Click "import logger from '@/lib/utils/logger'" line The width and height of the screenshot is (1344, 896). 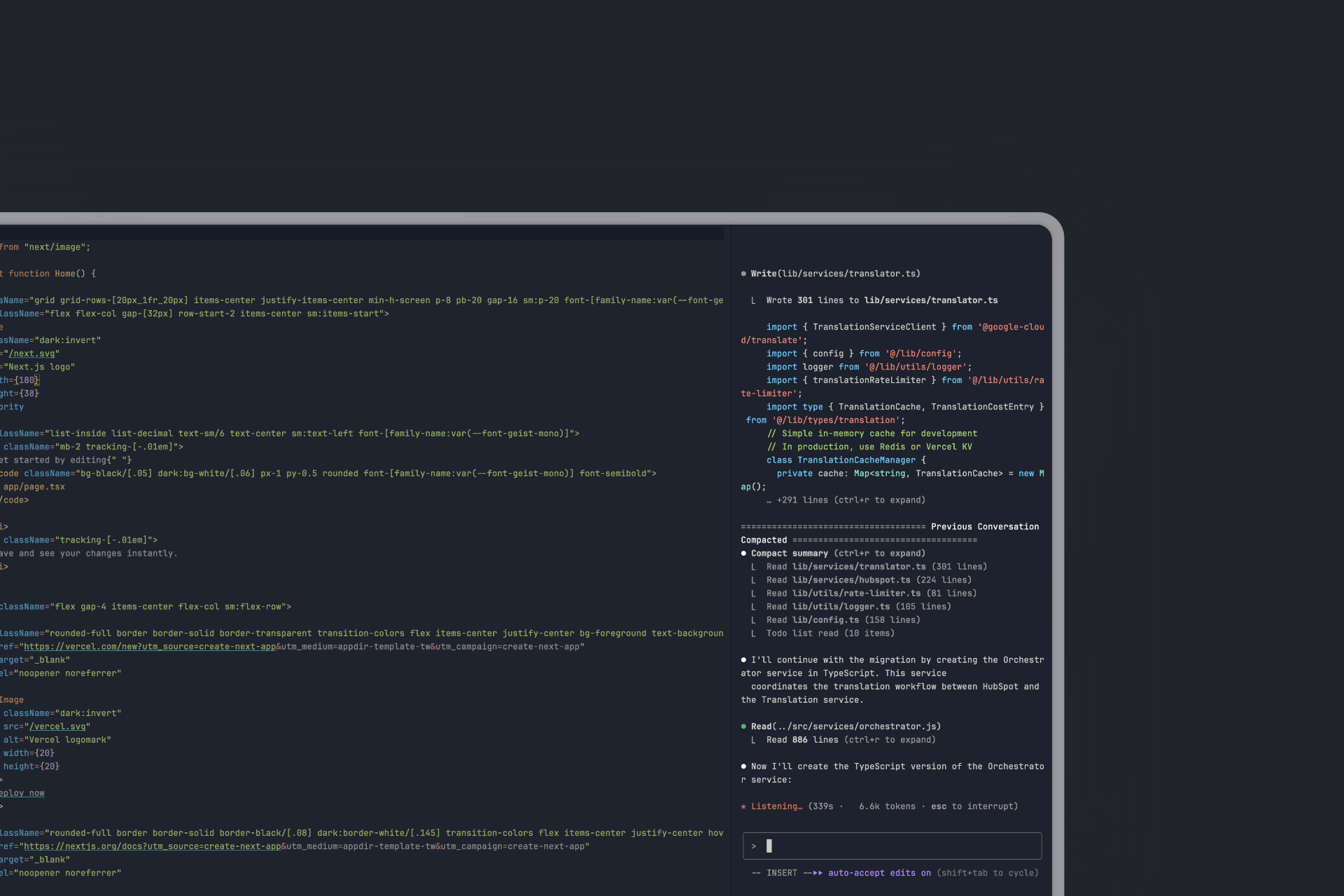(869, 367)
